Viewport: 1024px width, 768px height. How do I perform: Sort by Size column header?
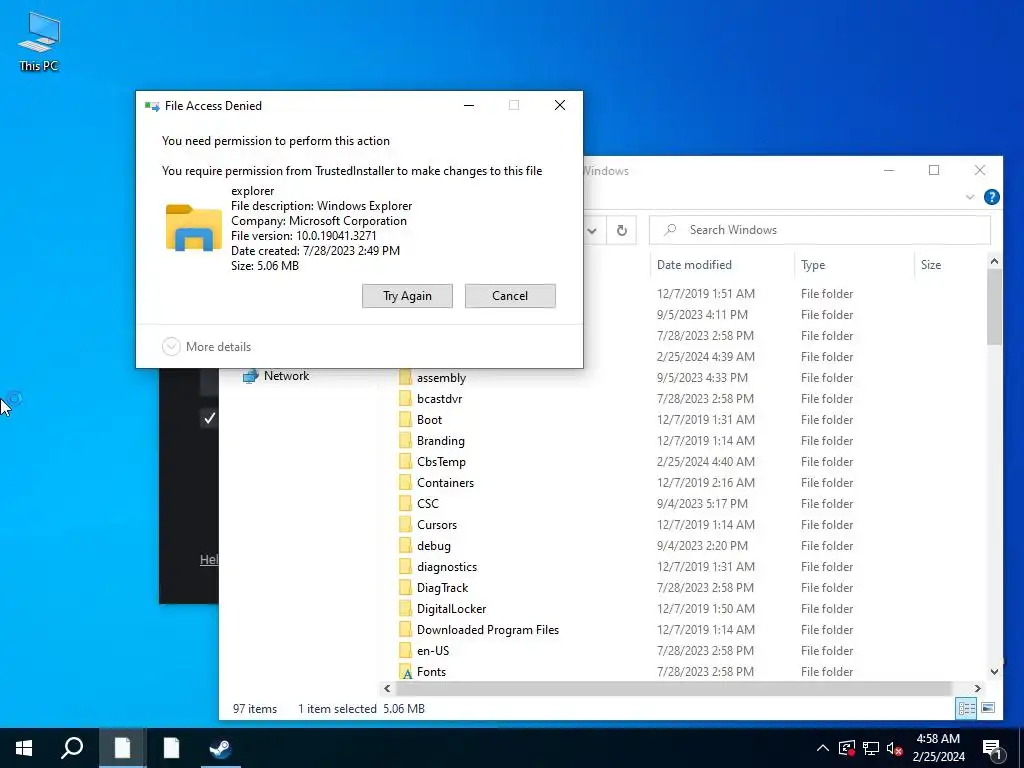[x=931, y=264]
